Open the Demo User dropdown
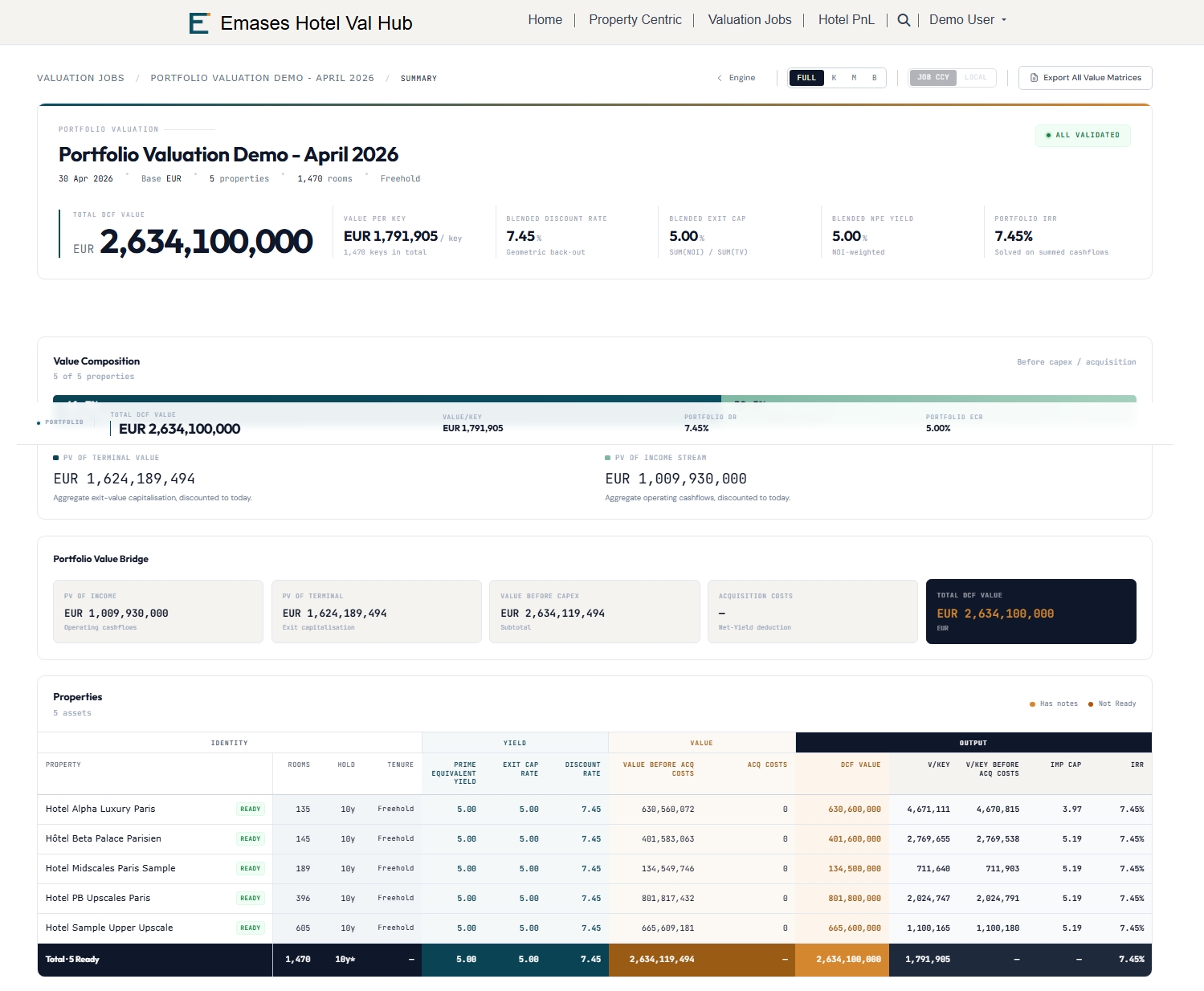Viewport: 1204px width, 991px height. (x=968, y=20)
